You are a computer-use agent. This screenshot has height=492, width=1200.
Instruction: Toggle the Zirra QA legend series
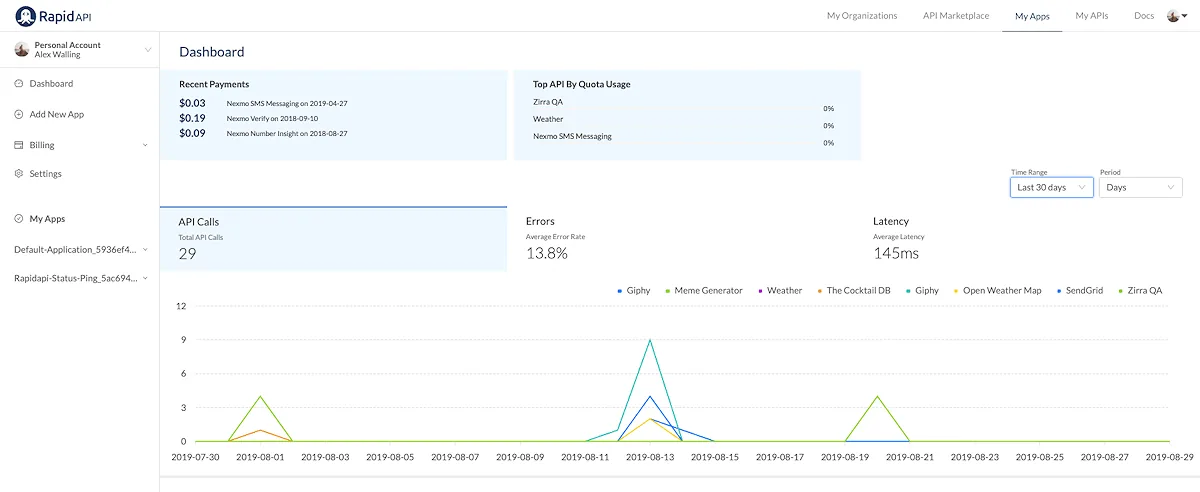coord(1139,290)
